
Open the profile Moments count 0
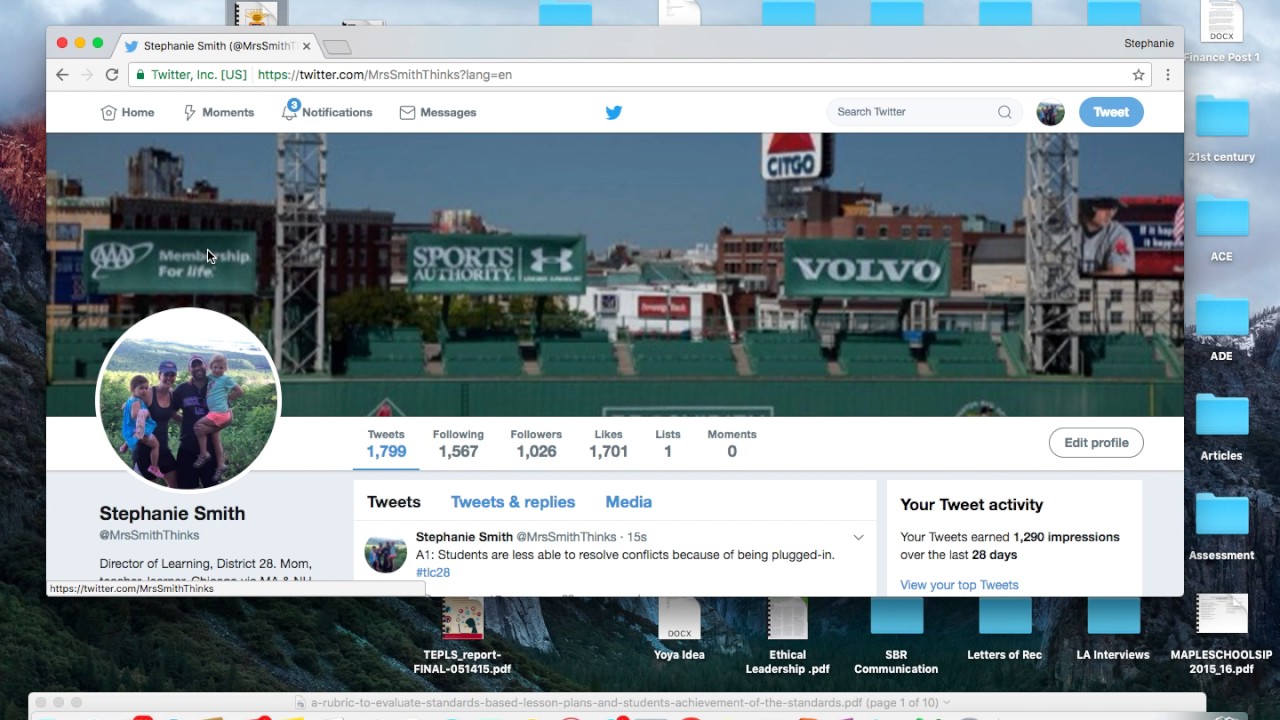click(732, 443)
